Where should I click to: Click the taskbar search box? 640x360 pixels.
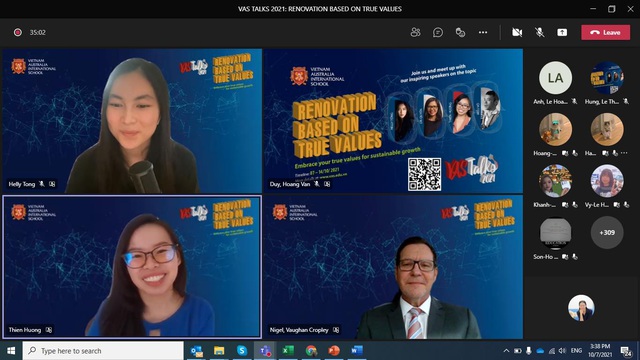[103, 351]
